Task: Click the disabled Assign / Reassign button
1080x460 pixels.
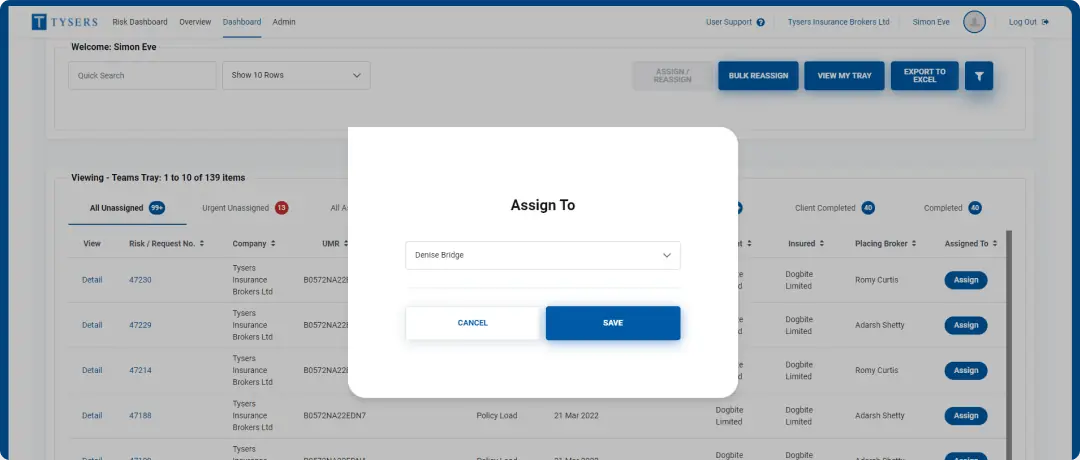Action: 672,76
